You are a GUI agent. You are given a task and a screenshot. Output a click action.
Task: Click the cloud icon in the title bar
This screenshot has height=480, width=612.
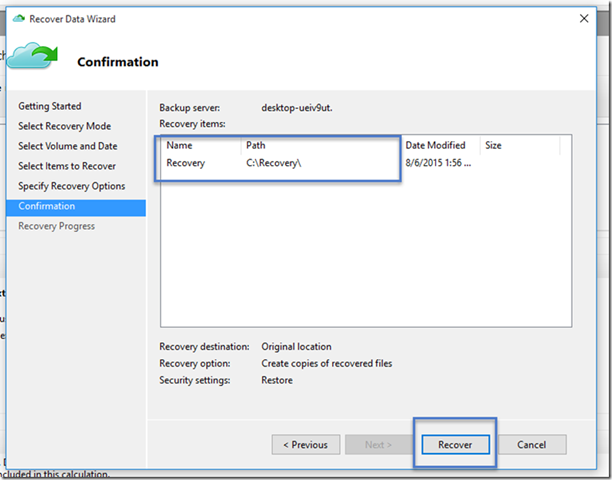[x=18, y=18]
